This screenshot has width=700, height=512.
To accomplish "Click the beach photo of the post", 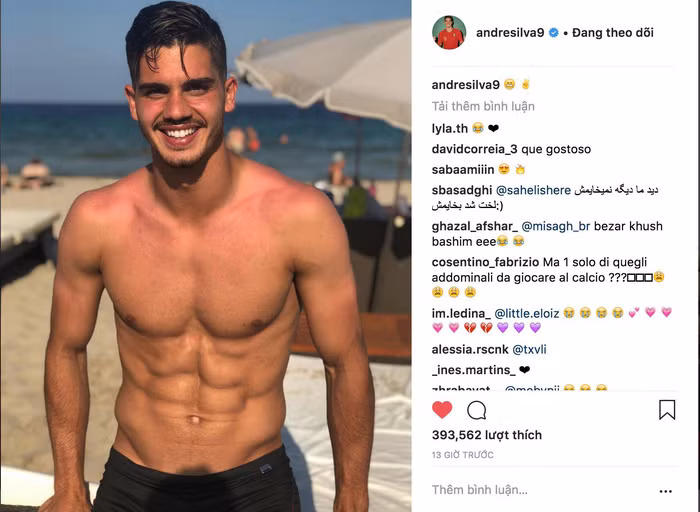I will 206,256.
